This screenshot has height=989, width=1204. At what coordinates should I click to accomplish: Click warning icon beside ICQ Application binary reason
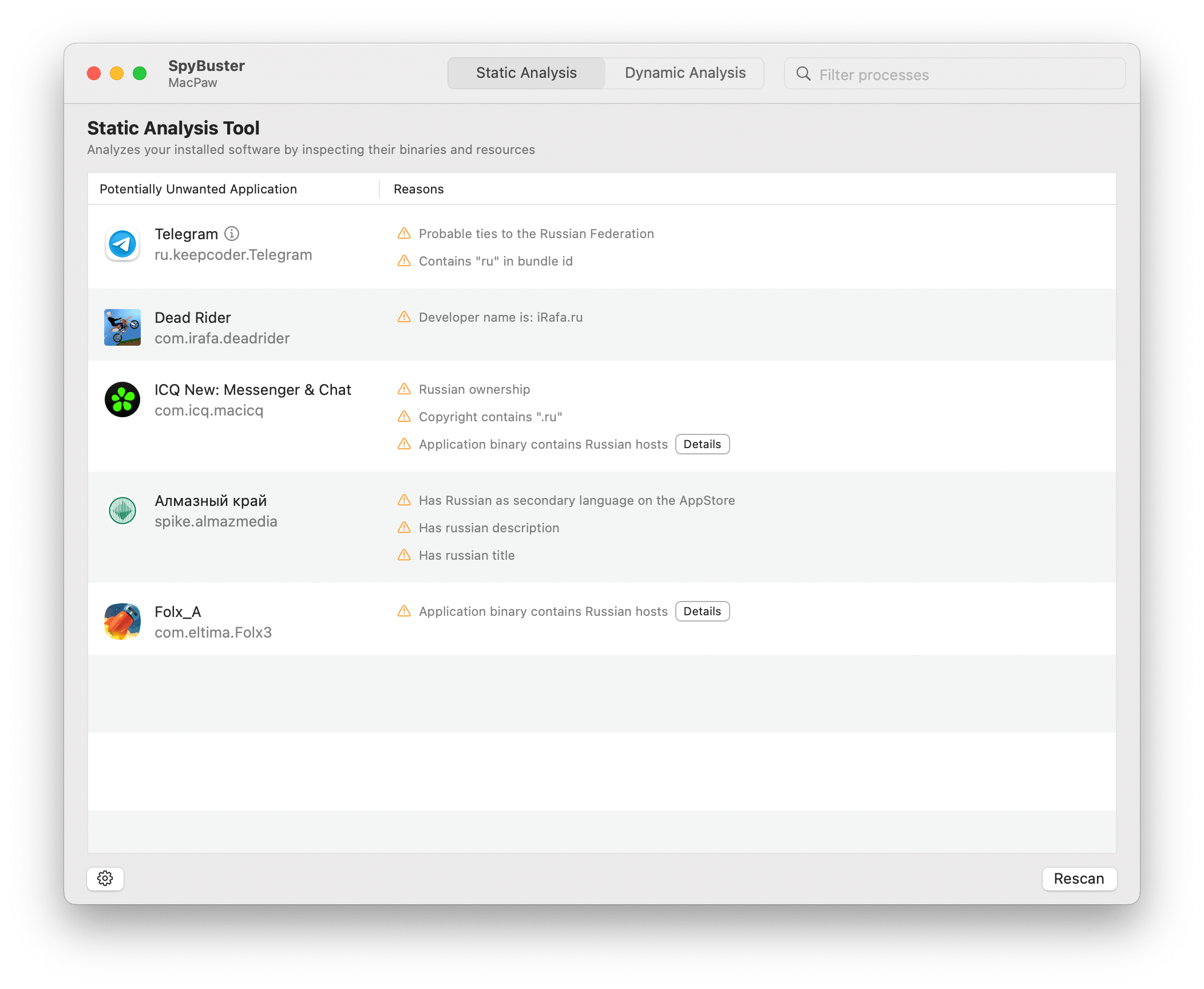tap(404, 444)
